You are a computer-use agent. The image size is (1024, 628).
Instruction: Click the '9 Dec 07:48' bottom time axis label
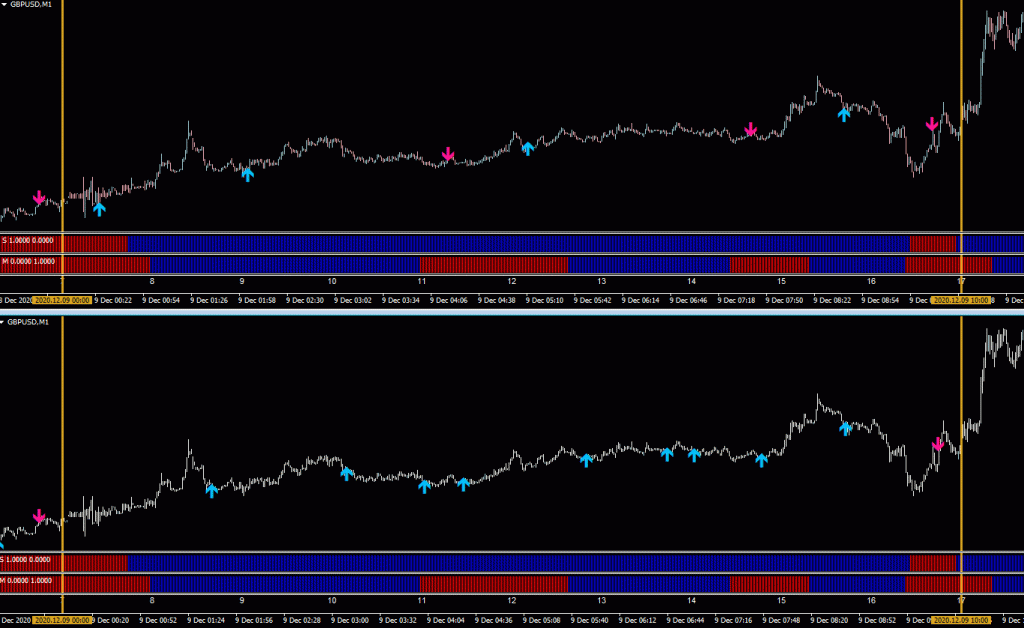(782, 621)
